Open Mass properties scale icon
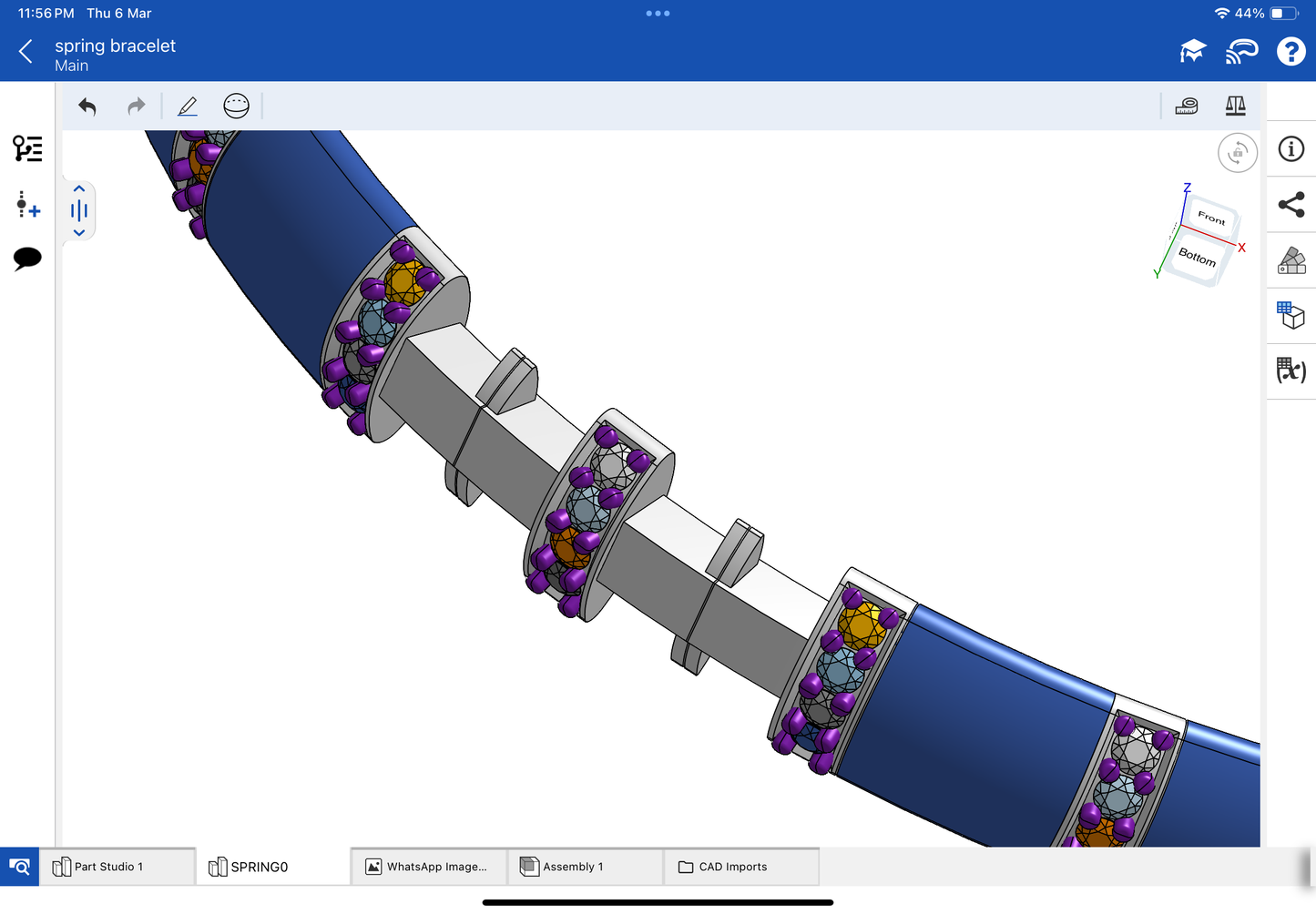Viewport: 1316px width, 914px height. pyautogui.click(x=1235, y=107)
